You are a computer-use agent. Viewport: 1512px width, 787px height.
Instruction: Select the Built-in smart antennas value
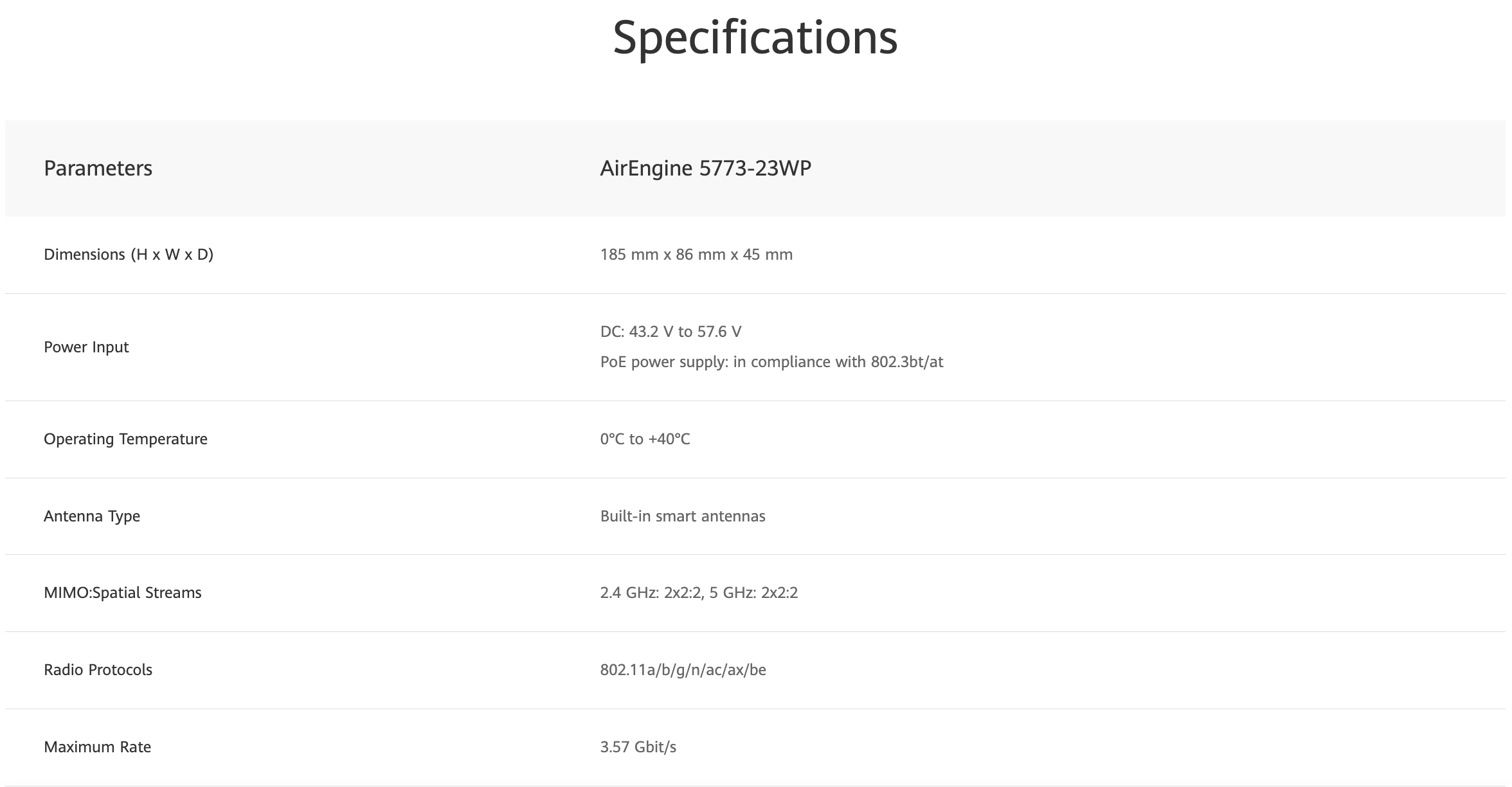click(683, 516)
